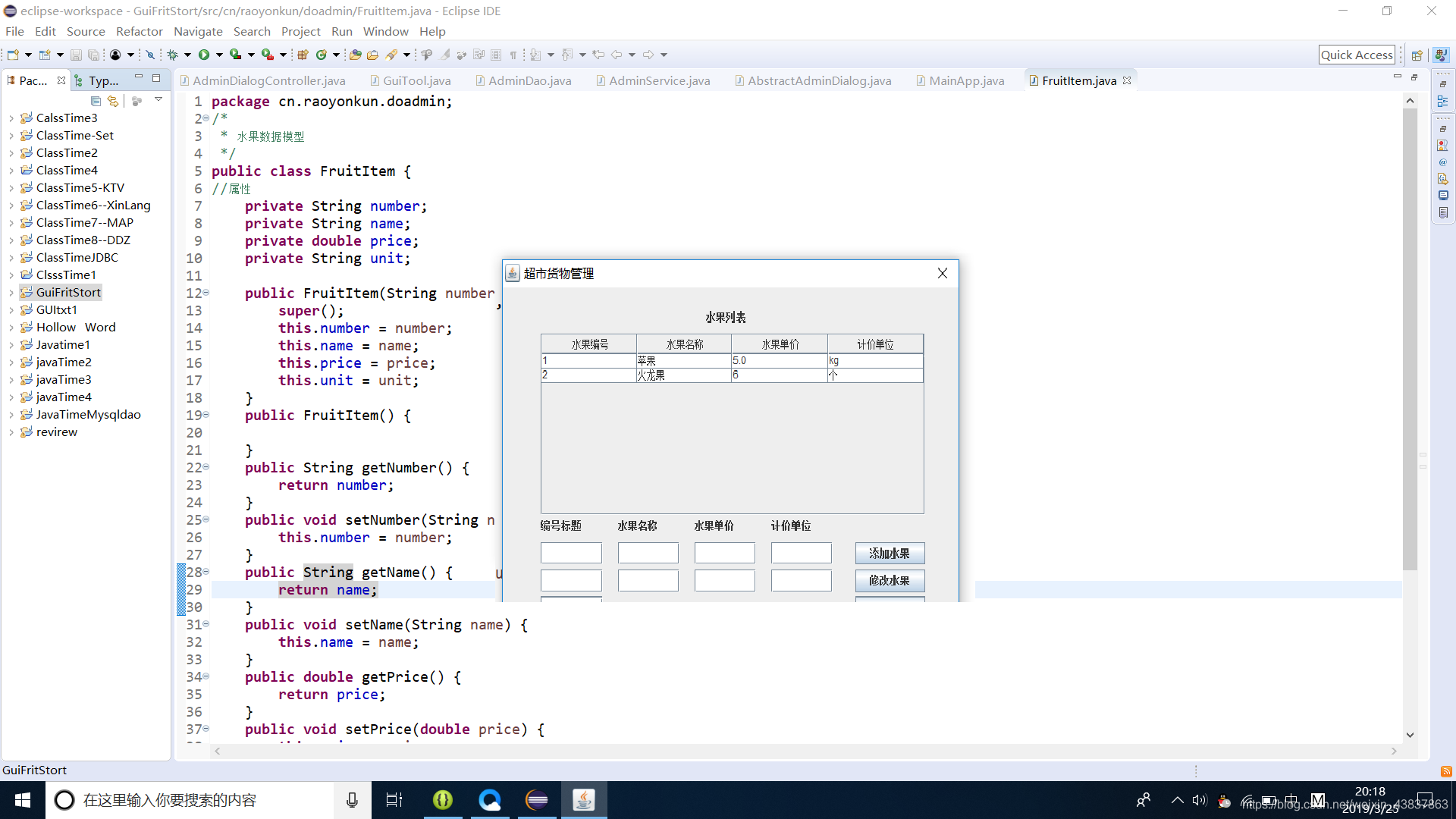Switch to AdminDao.java editor tab
This screenshot has width=1456, height=819.
click(x=523, y=80)
